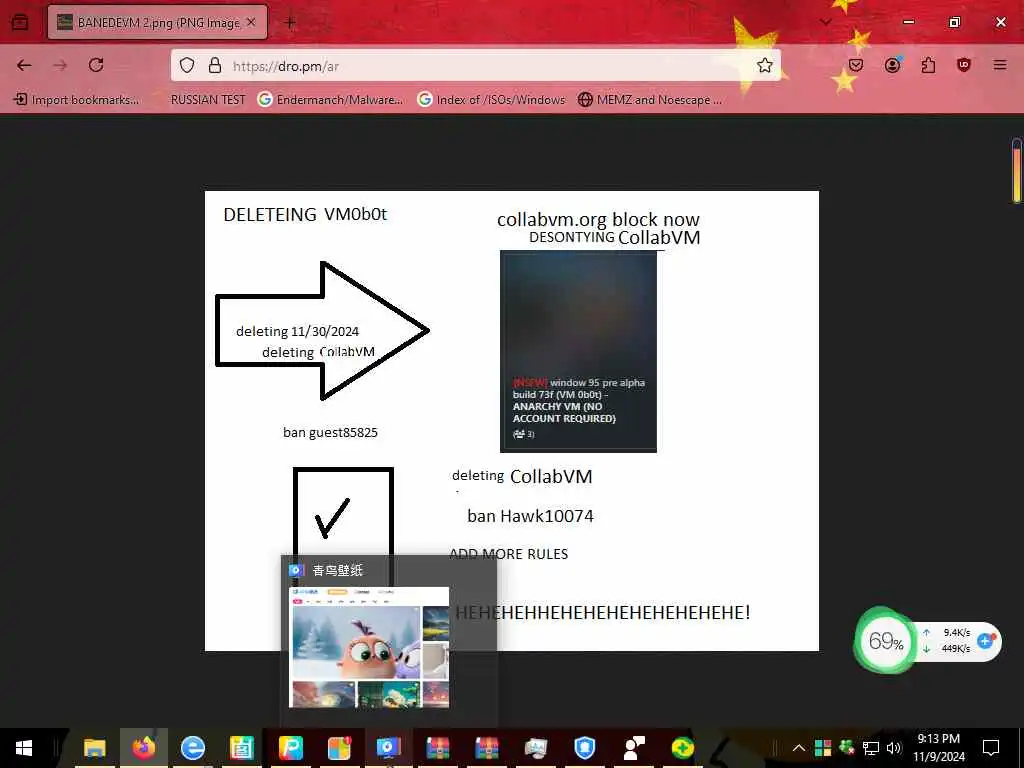Switch to Firefox in the taskbar

[144, 748]
